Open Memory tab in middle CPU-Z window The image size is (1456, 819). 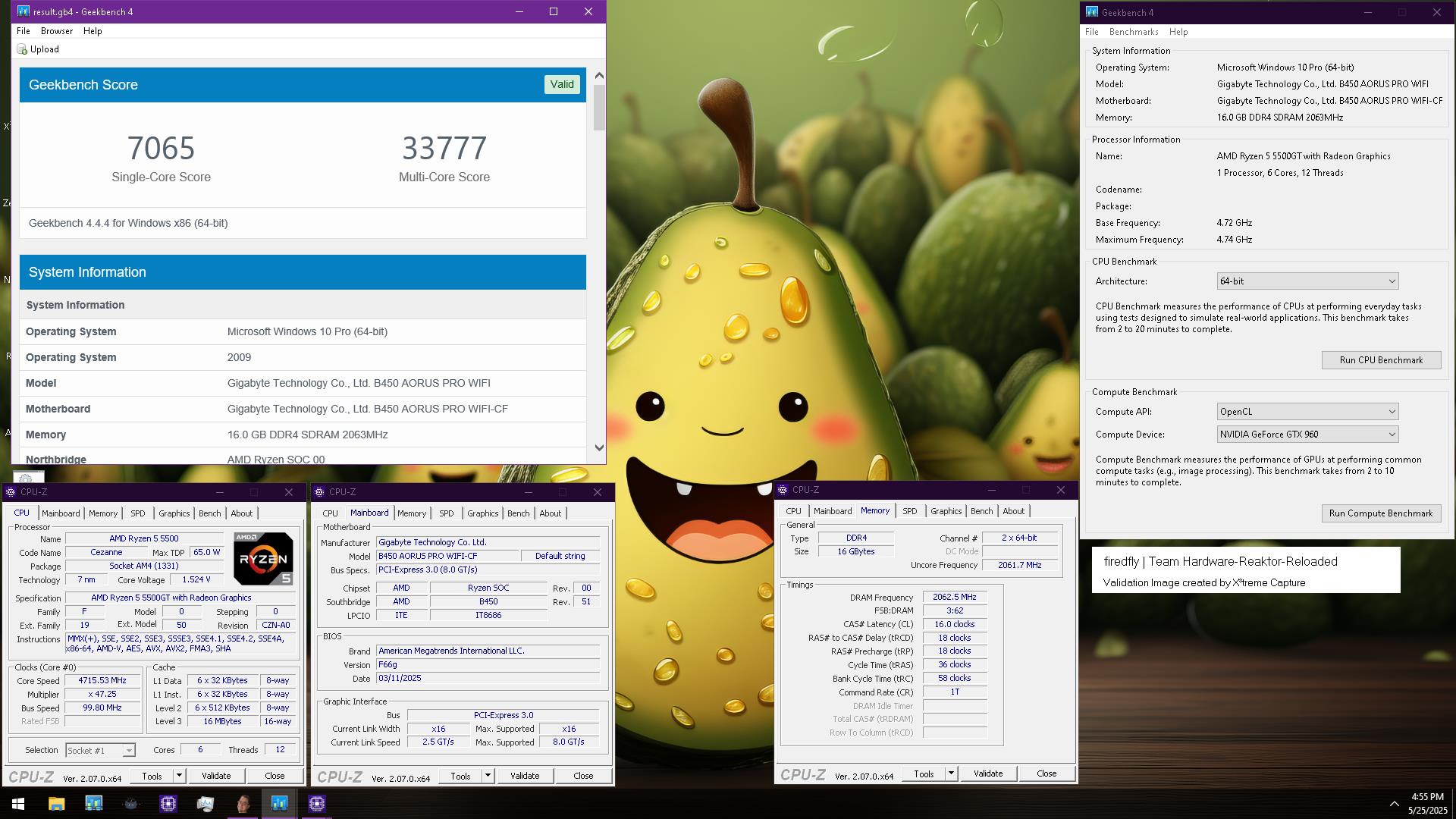[412, 513]
